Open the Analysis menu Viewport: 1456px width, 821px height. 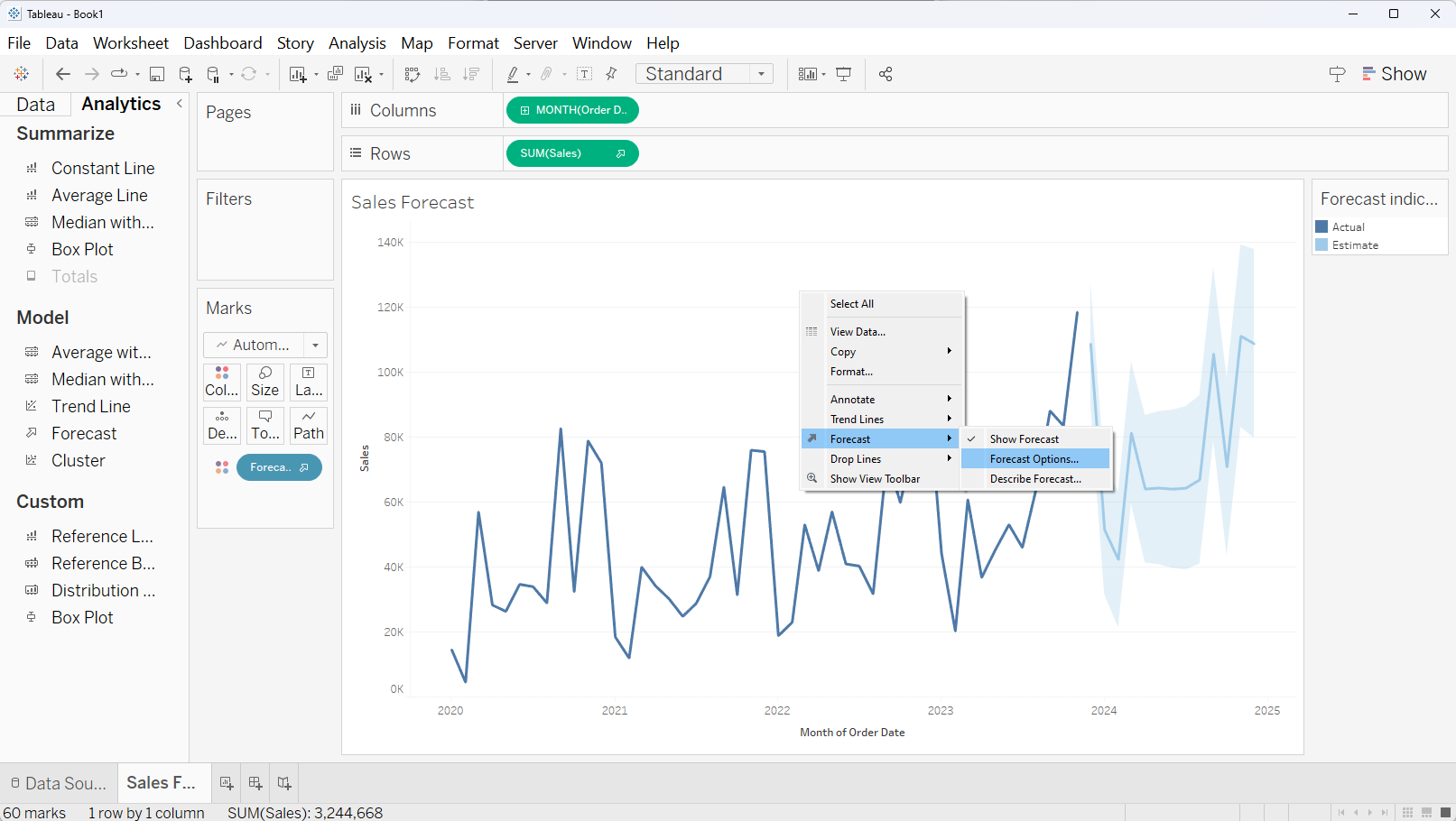coord(357,43)
